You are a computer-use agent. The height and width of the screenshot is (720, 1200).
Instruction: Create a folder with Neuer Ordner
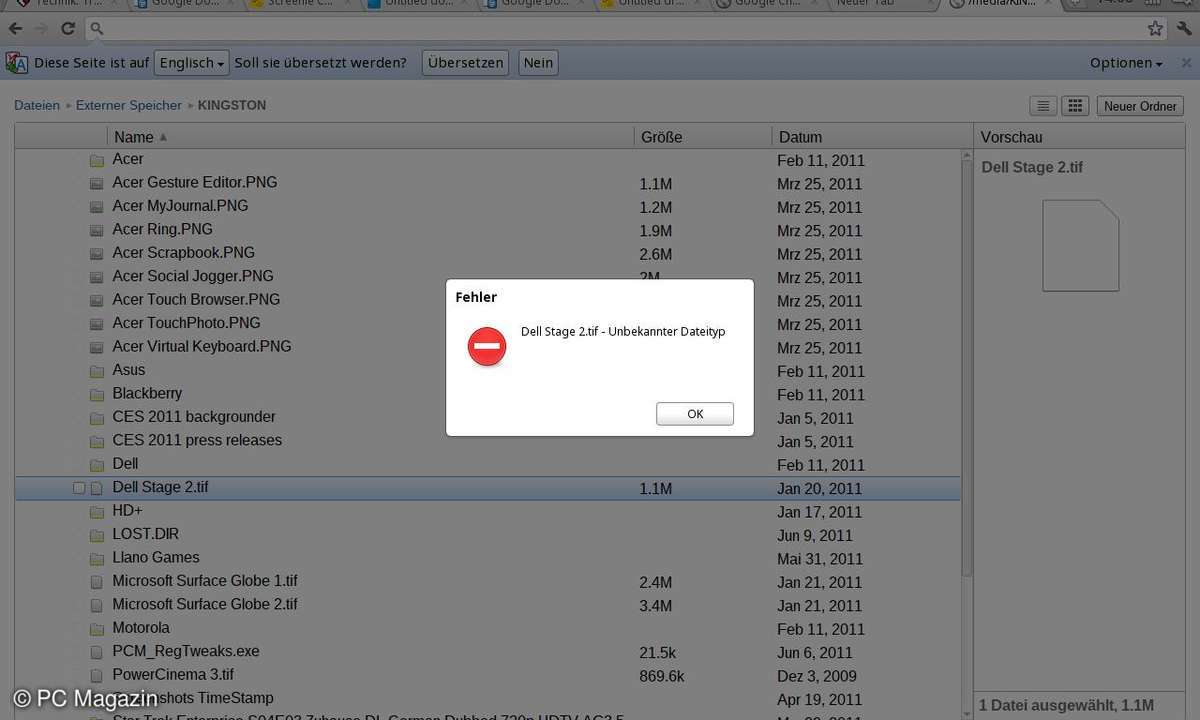click(1141, 106)
